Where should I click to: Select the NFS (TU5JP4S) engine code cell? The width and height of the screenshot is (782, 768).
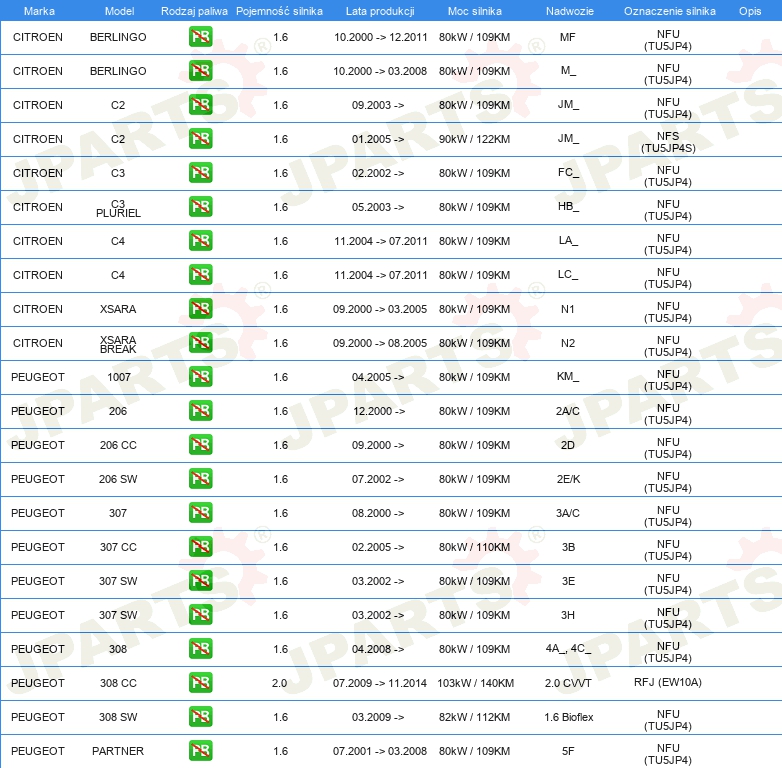pos(668,142)
